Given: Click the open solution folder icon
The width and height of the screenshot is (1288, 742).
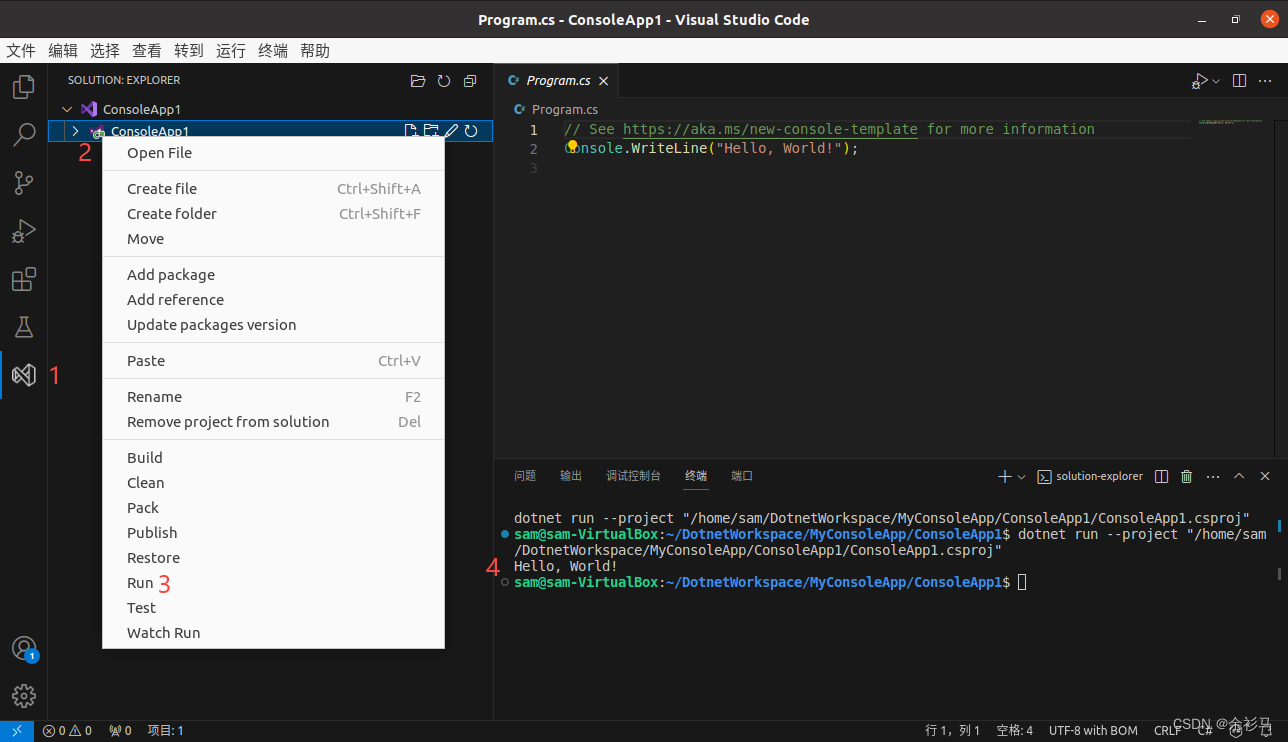Looking at the screenshot, I should pos(418,81).
